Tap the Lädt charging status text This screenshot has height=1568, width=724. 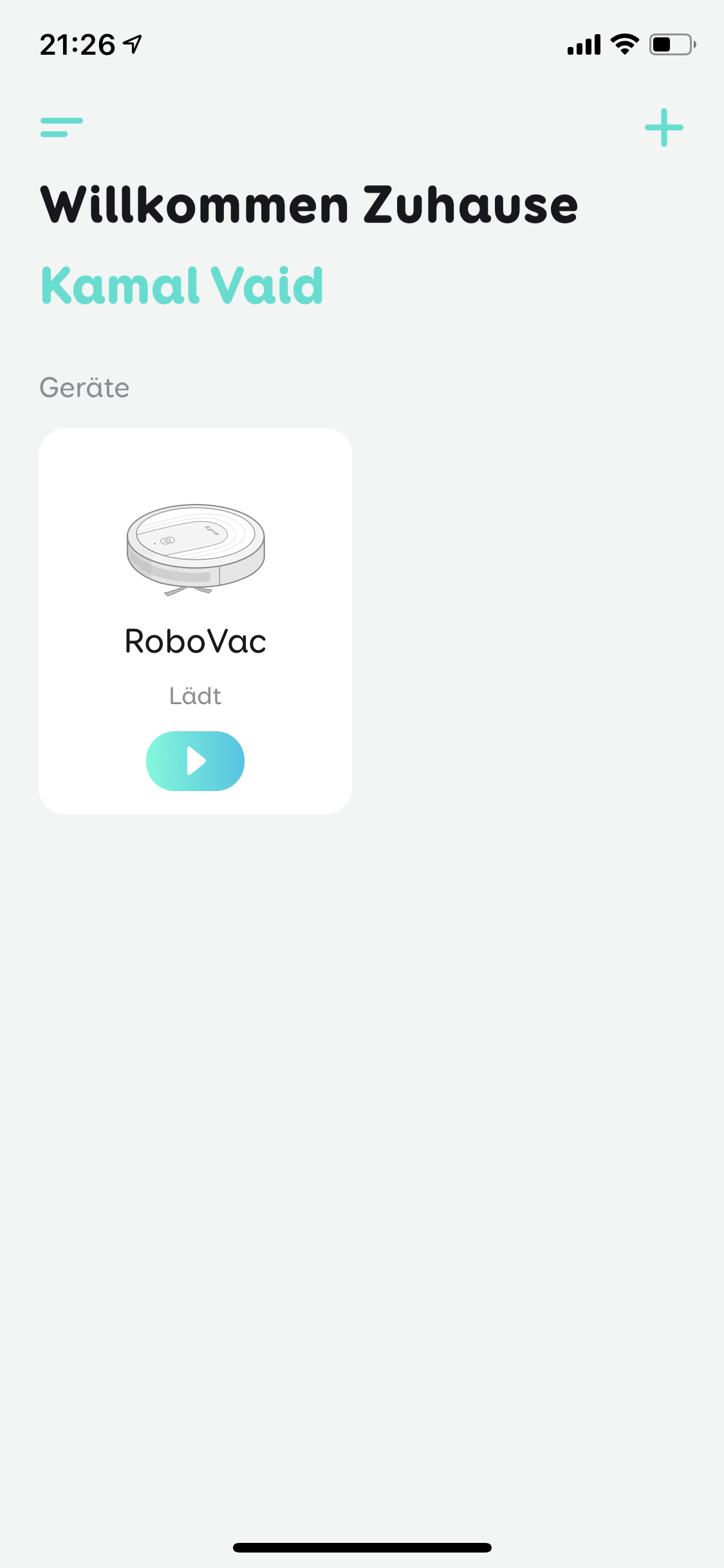[x=195, y=696]
